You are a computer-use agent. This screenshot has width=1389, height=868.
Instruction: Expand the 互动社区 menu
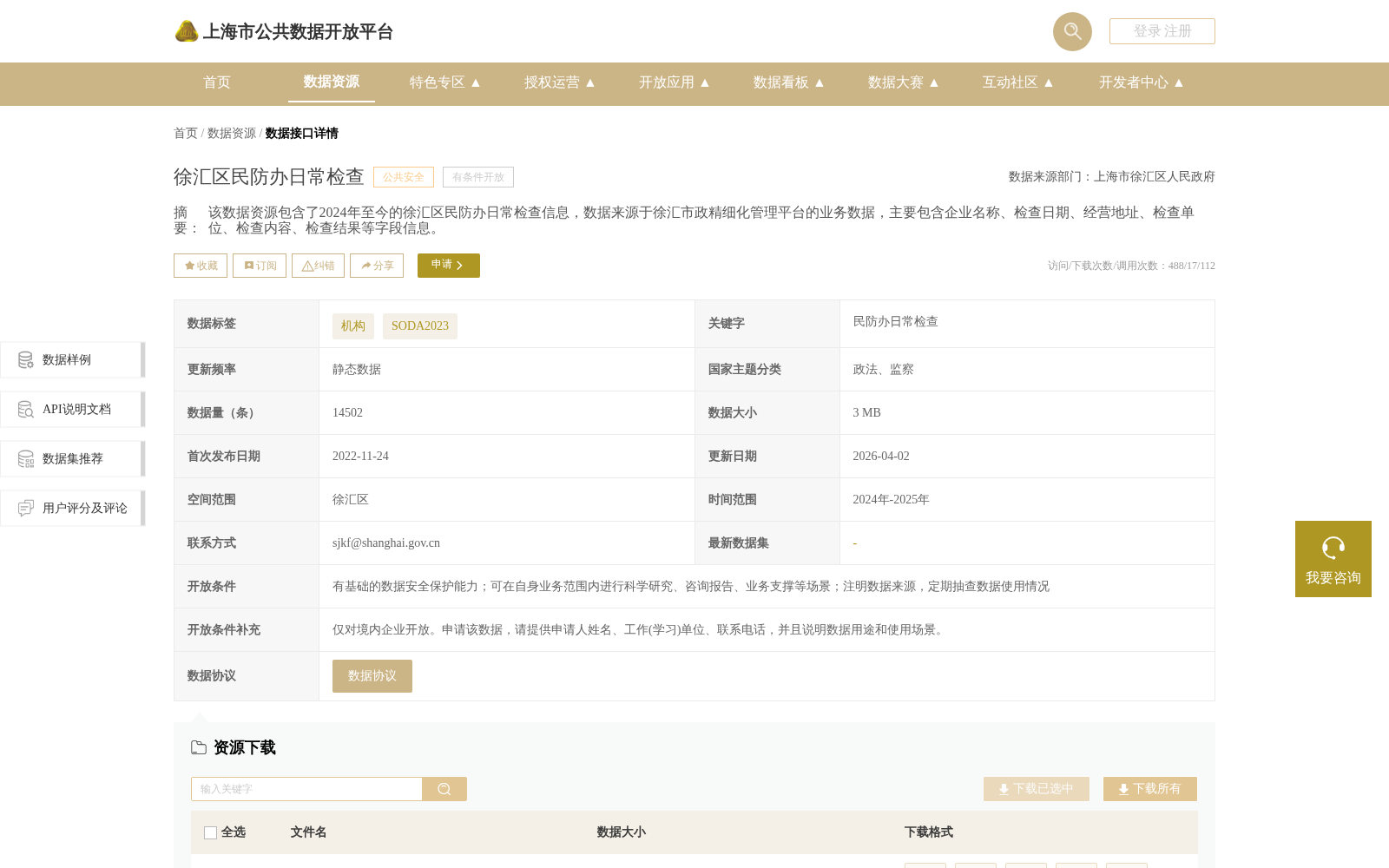[1017, 82]
